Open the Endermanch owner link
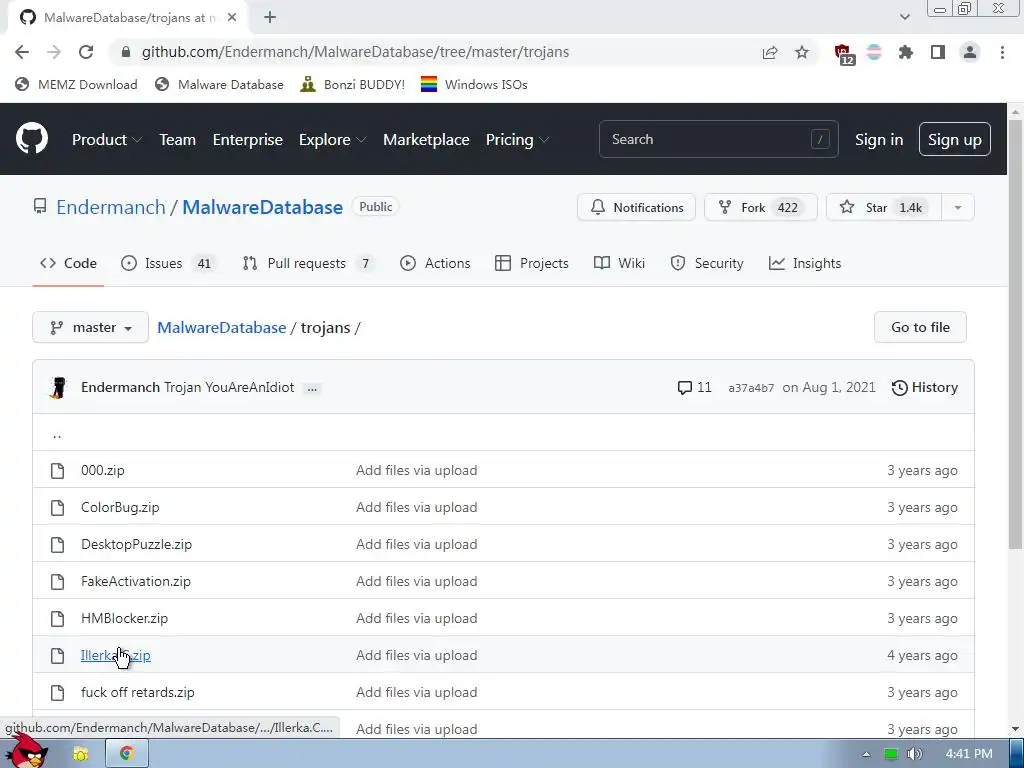1024x768 pixels. [111, 207]
